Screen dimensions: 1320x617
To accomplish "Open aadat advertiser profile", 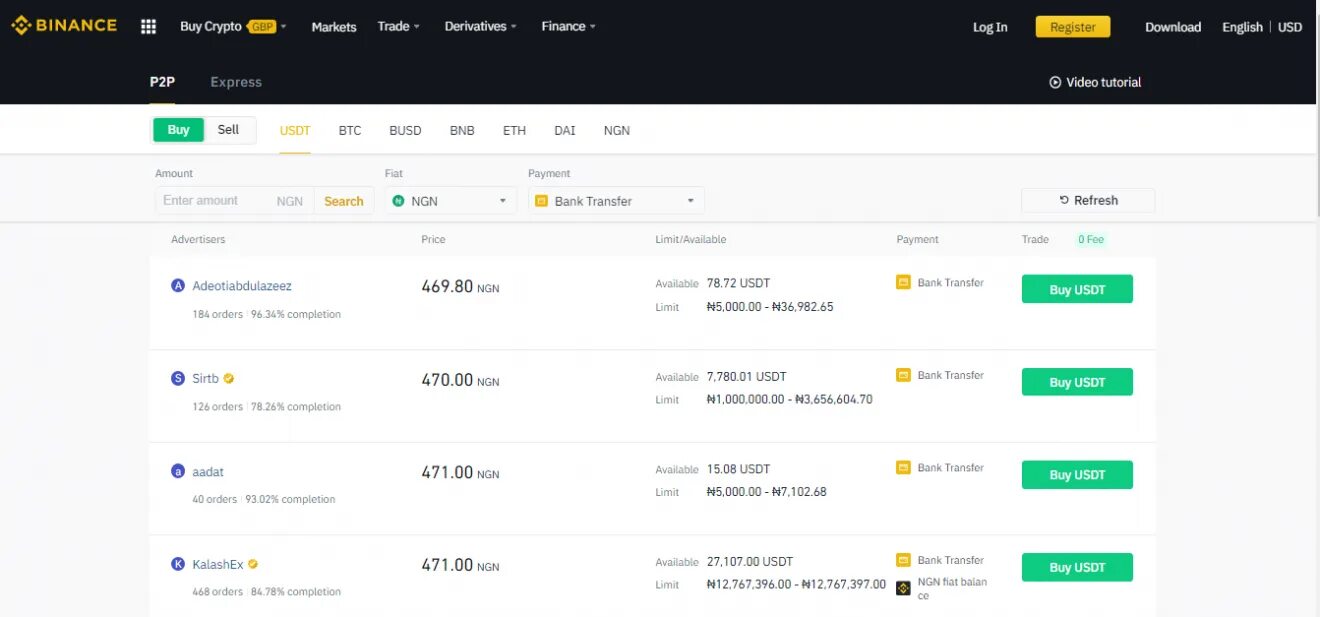I will 207,471.
